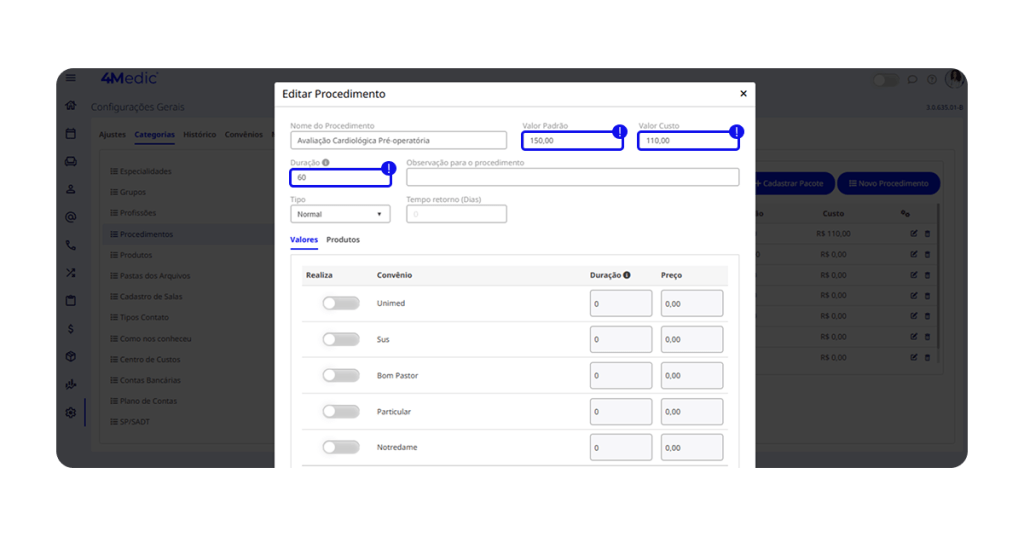The height and width of the screenshot is (537, 1024).
Task: Click the Valor Padrão field
Action: tap(571, 141)
